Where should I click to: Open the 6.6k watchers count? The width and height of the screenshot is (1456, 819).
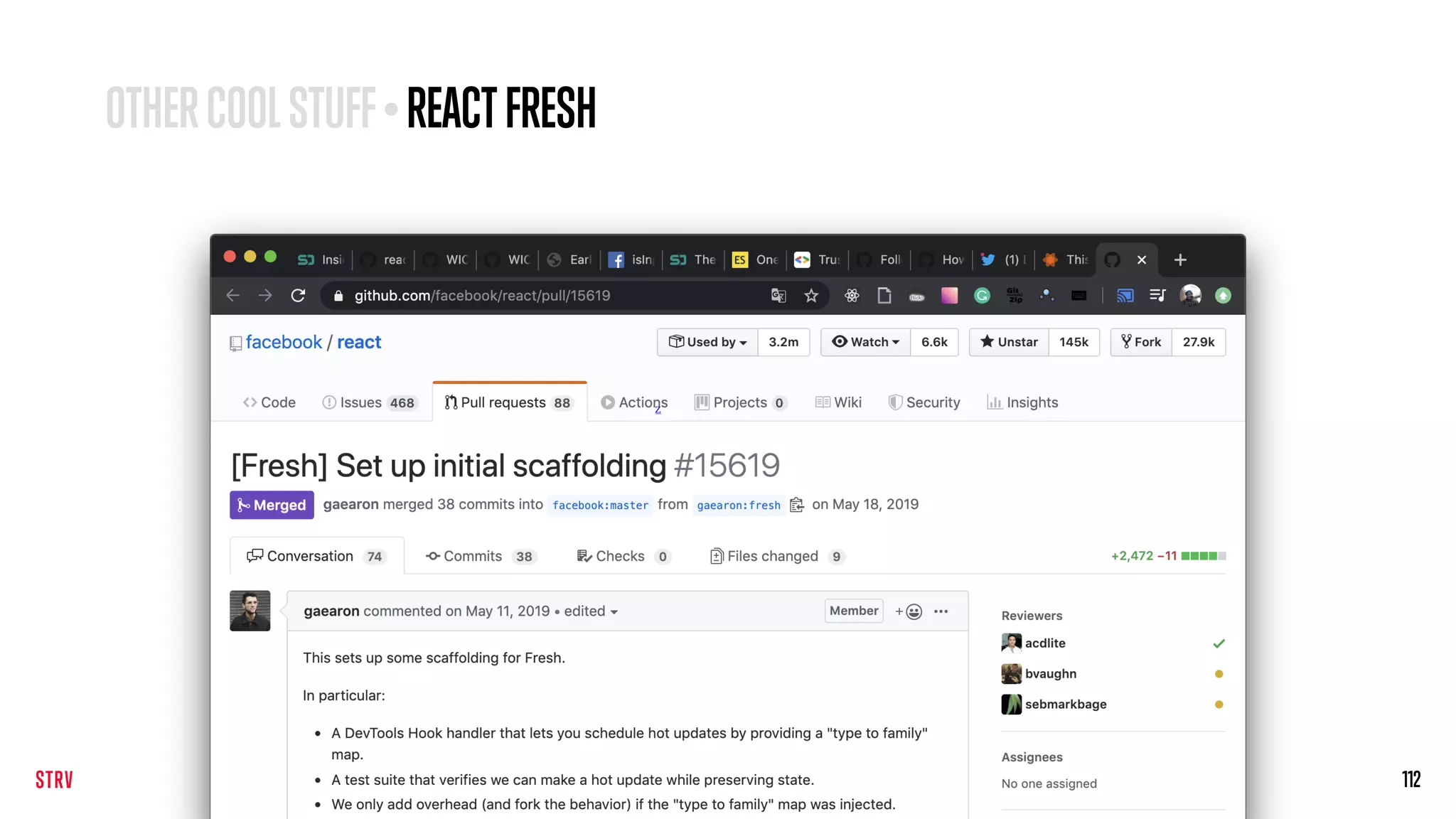pyautogui.click(x=934, y=342)
